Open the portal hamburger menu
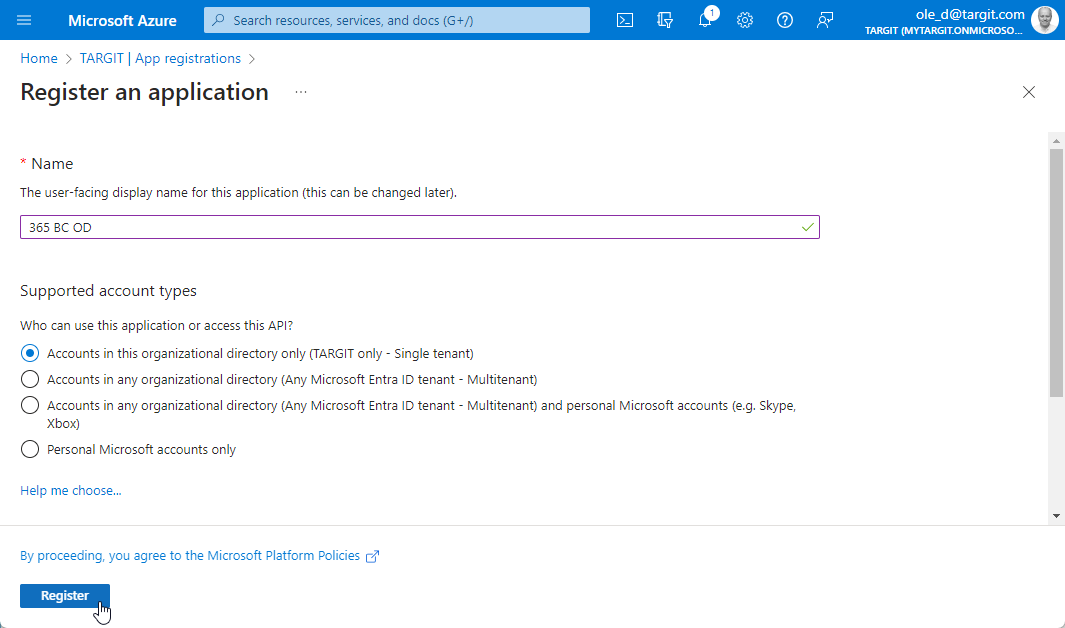This screenshot has height=628, width=1065. (24, 20)
